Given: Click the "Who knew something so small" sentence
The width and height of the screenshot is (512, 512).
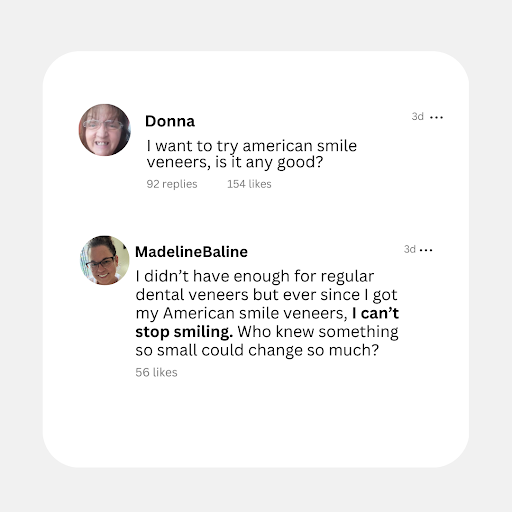Looking at the screenshot, I should click(x=267, y=341).
